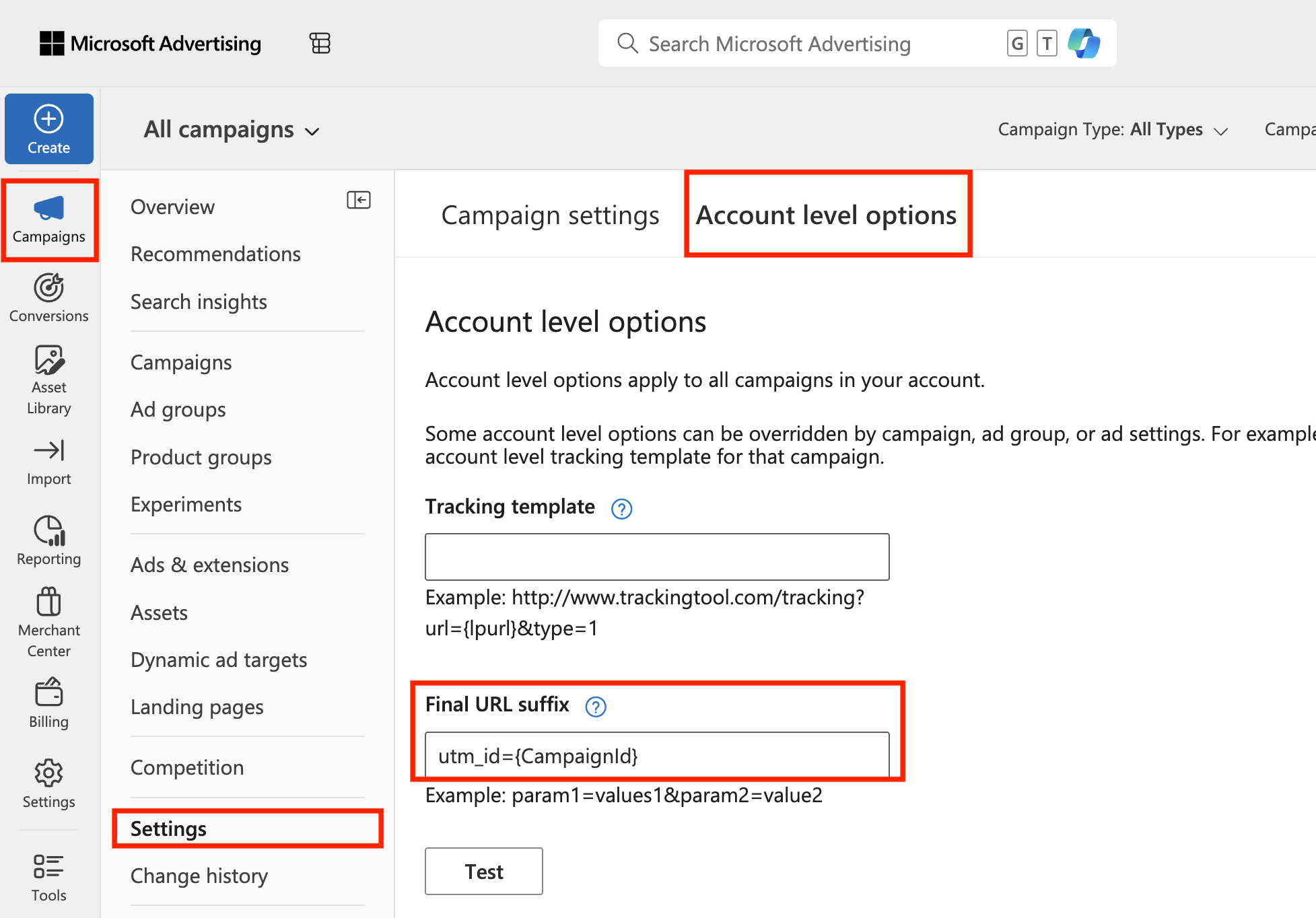The width and height of the screenshot is (1316, 918).
Task: Open Change history in the menu
Action: [x=199, y=876]
